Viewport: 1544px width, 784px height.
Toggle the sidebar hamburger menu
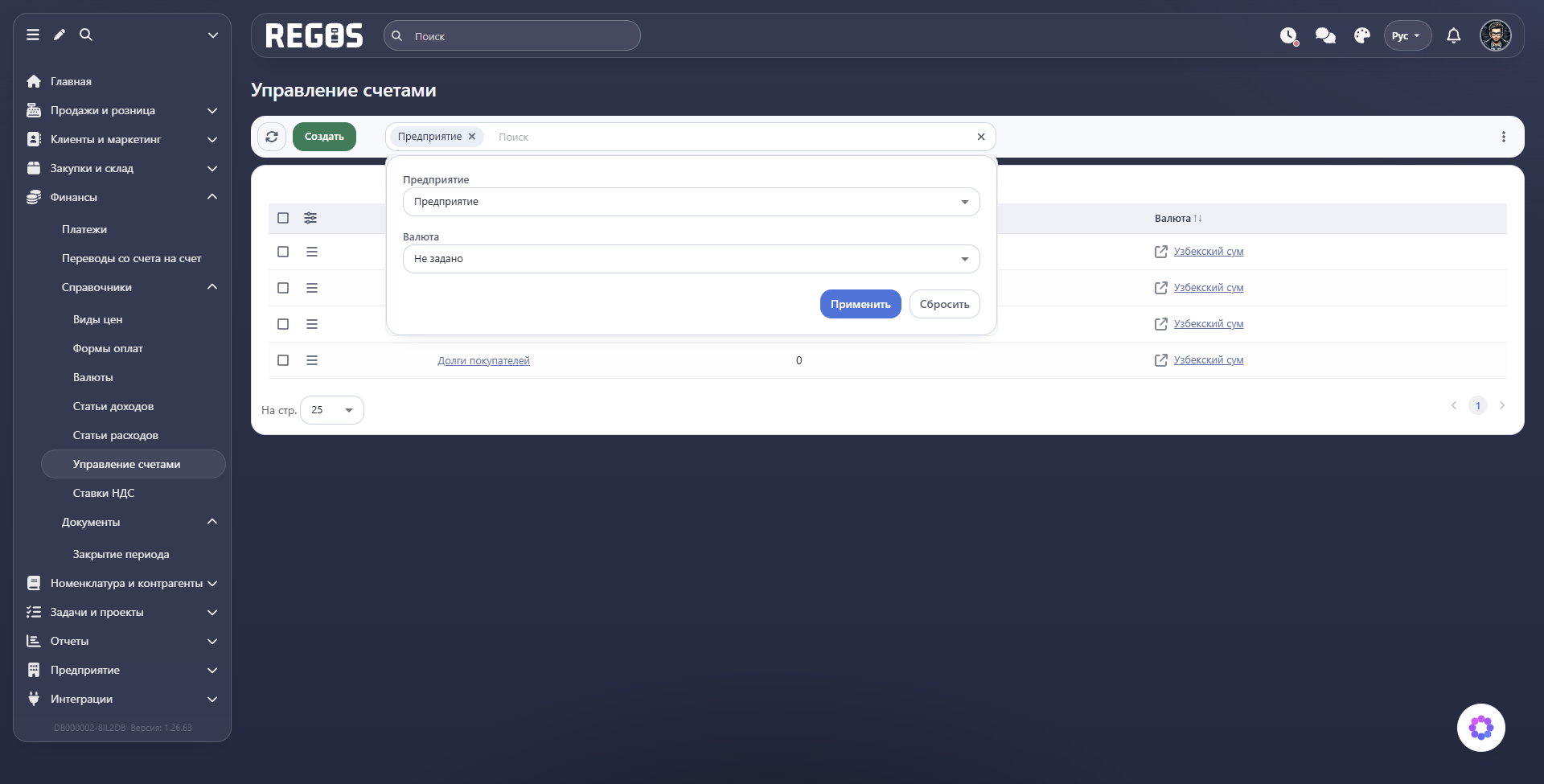tap(33, 35)
